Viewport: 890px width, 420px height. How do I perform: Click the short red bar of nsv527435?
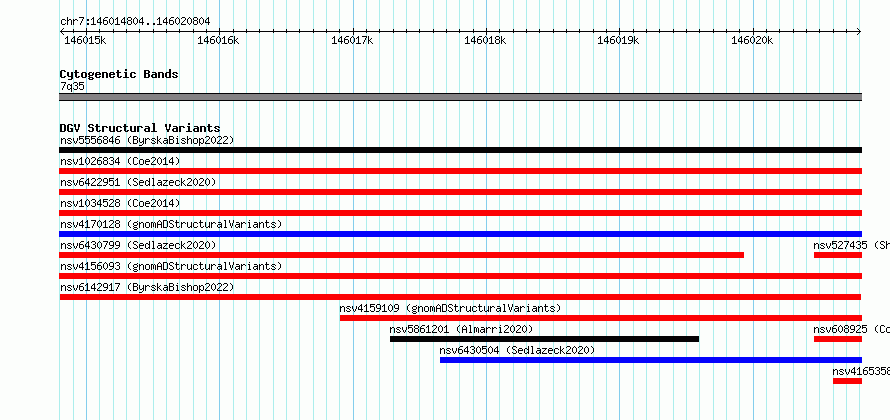click(x=838, y=255)
